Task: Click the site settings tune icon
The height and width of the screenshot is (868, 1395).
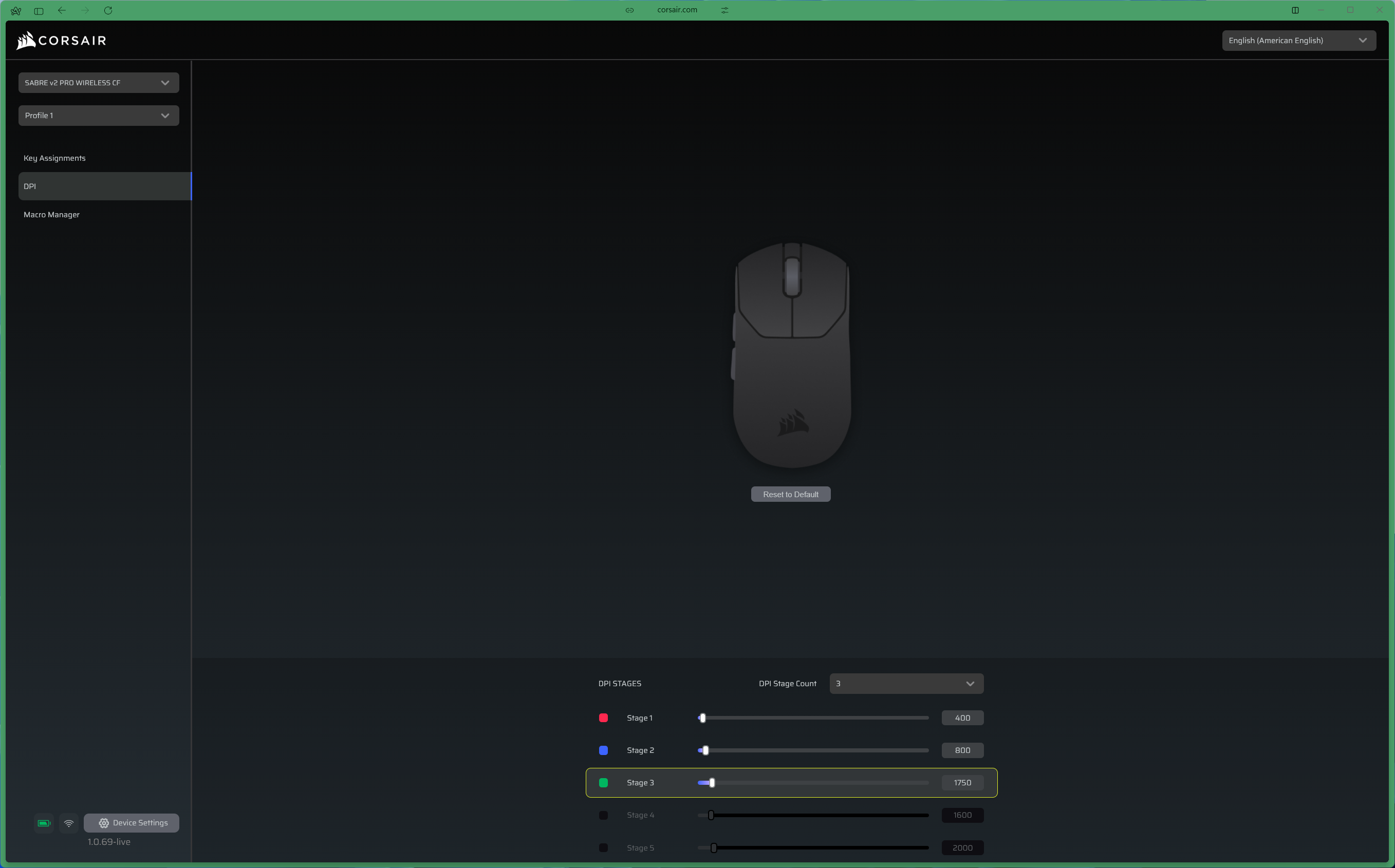Action: point(725,10)
